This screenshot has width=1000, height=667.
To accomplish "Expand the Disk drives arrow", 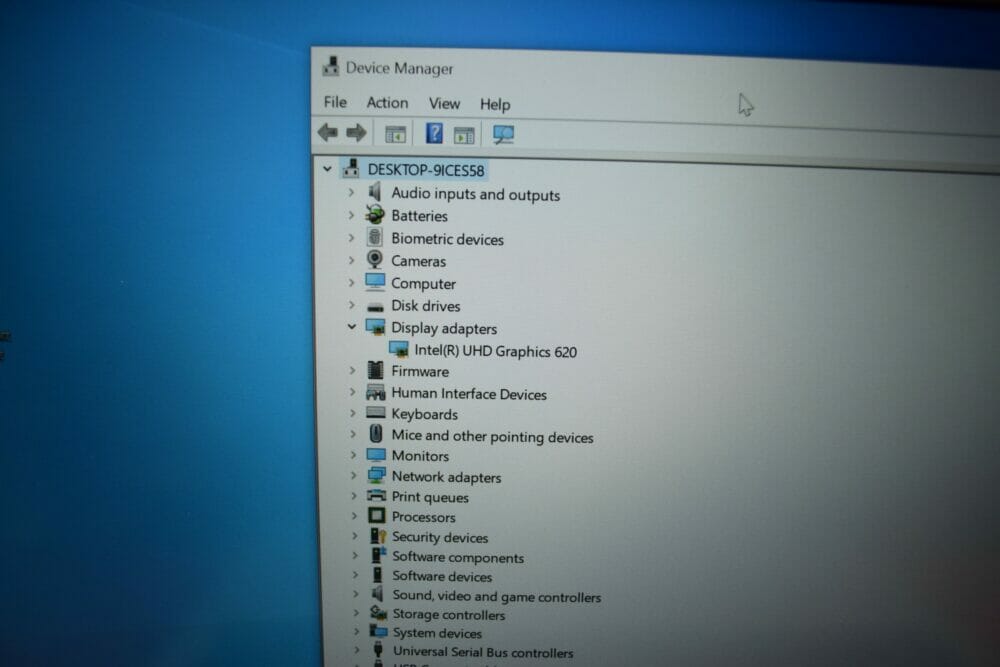I will (351, 305).
